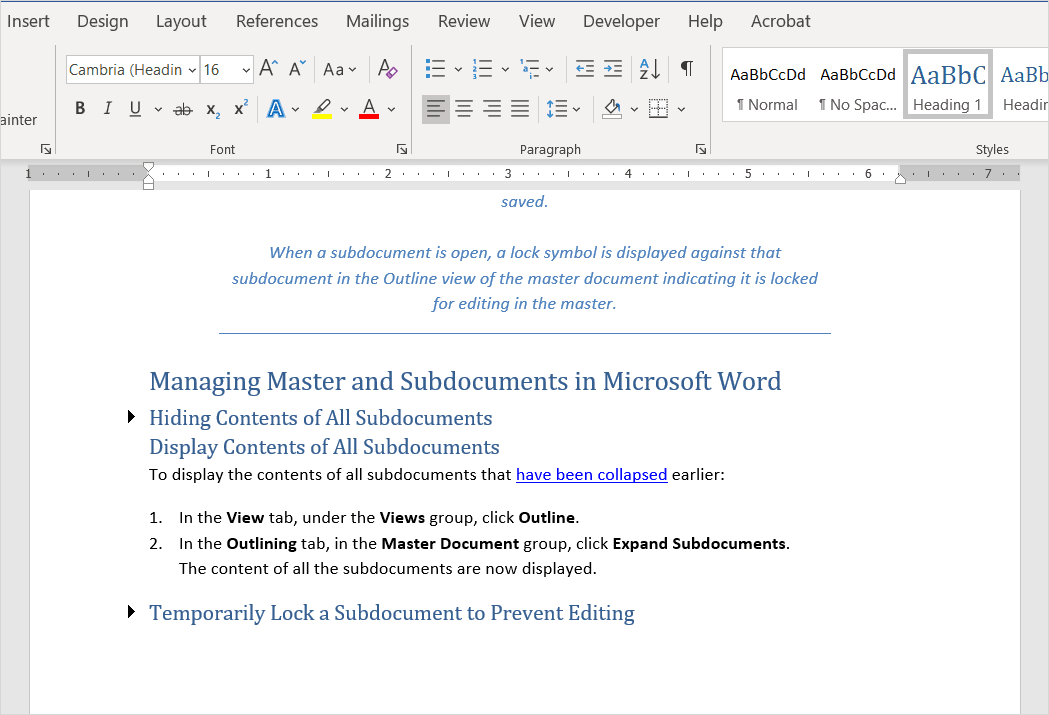Image resolution: width=1049 pixels, height=715 pixels.
Task: Click the Increase Font Size icon
Action: point(267,67)
